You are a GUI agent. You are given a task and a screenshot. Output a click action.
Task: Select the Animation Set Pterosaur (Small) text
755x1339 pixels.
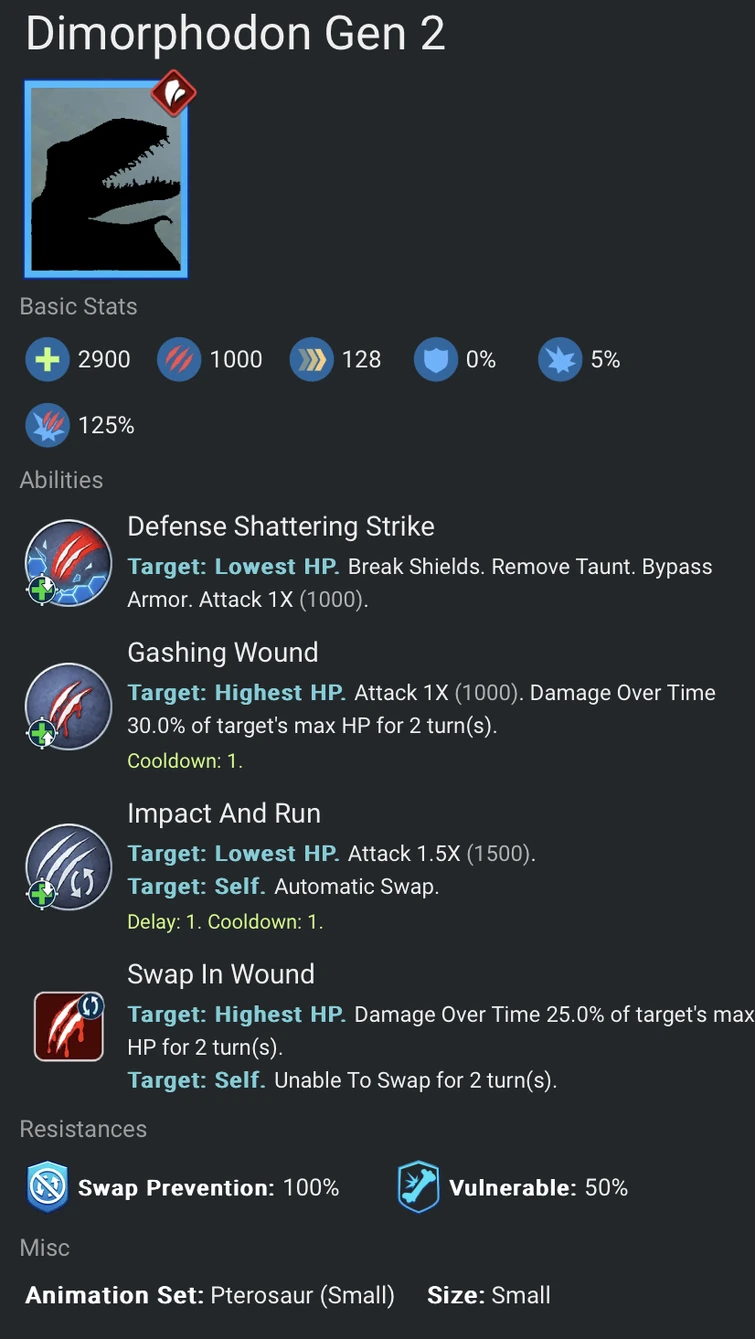coord(210,1295)
